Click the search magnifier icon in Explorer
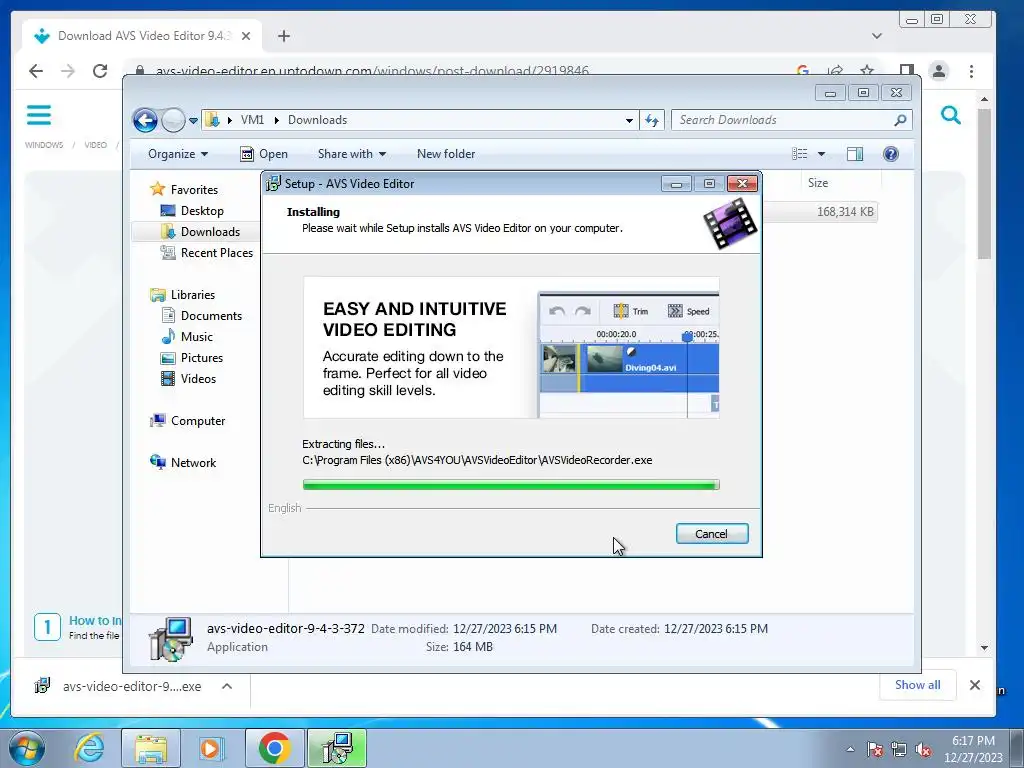Screen dimensions: 1024x768 pos(901,120)
